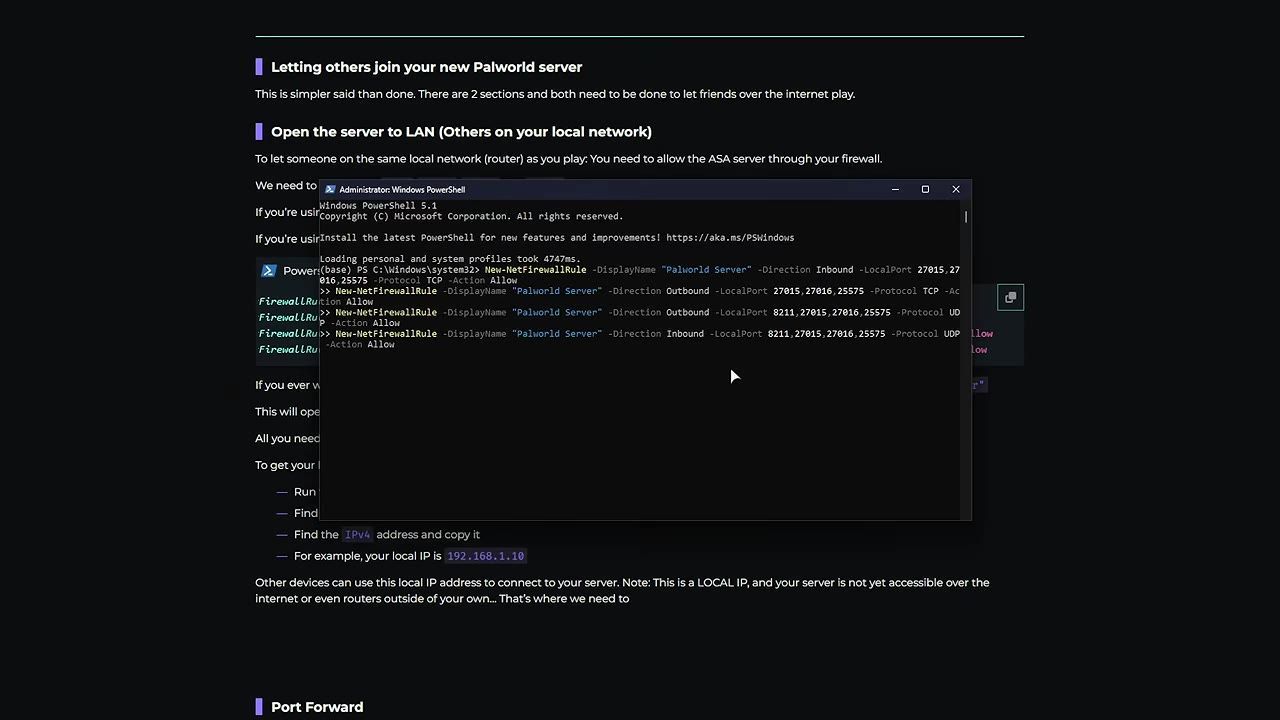The image size is (1280, 720).
Task: Maximize the Administrator PowerShell window
Action: (x=925, y=189)
